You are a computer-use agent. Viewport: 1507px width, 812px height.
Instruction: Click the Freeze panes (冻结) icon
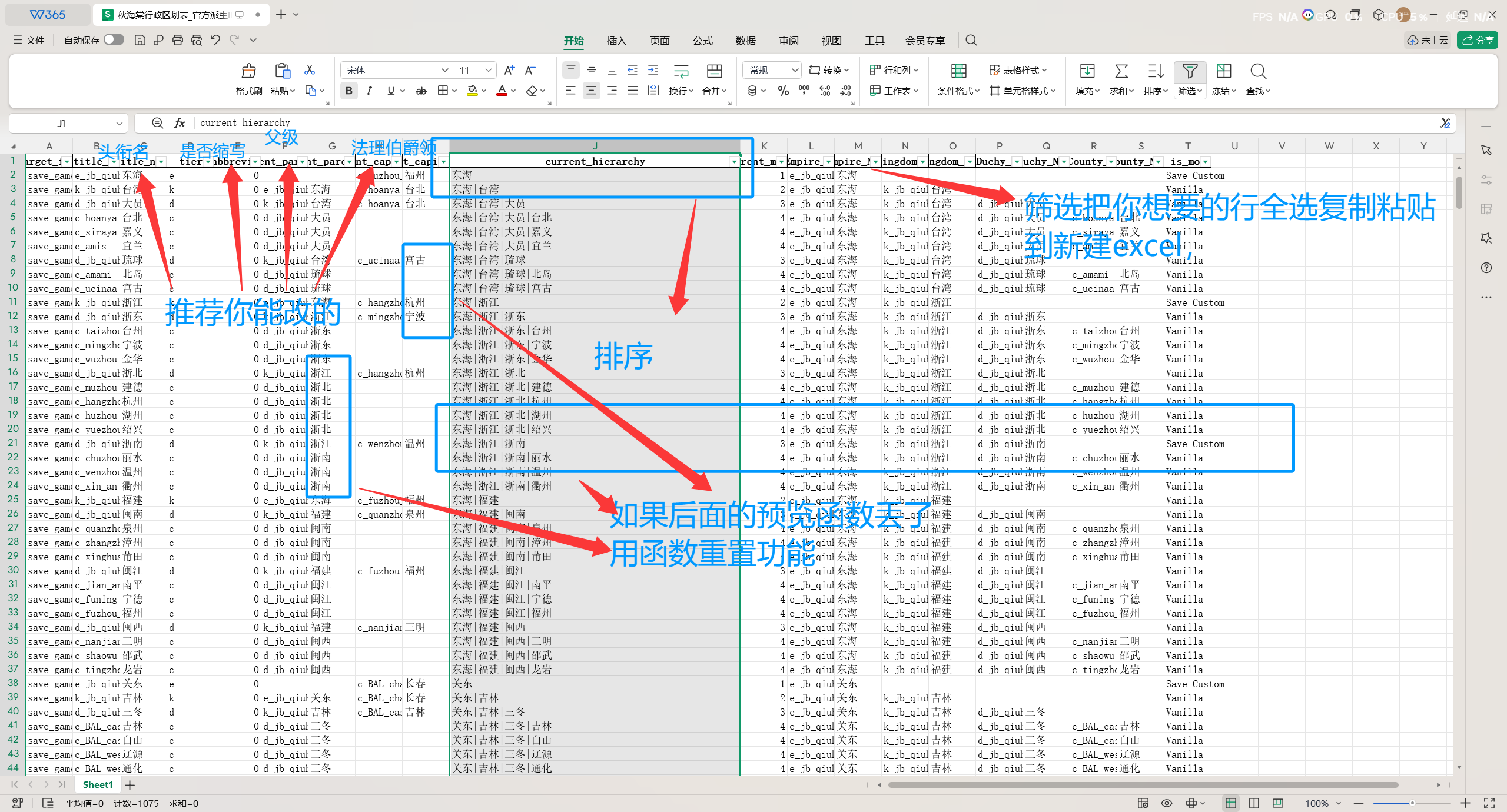click(x=1224, y=71)
